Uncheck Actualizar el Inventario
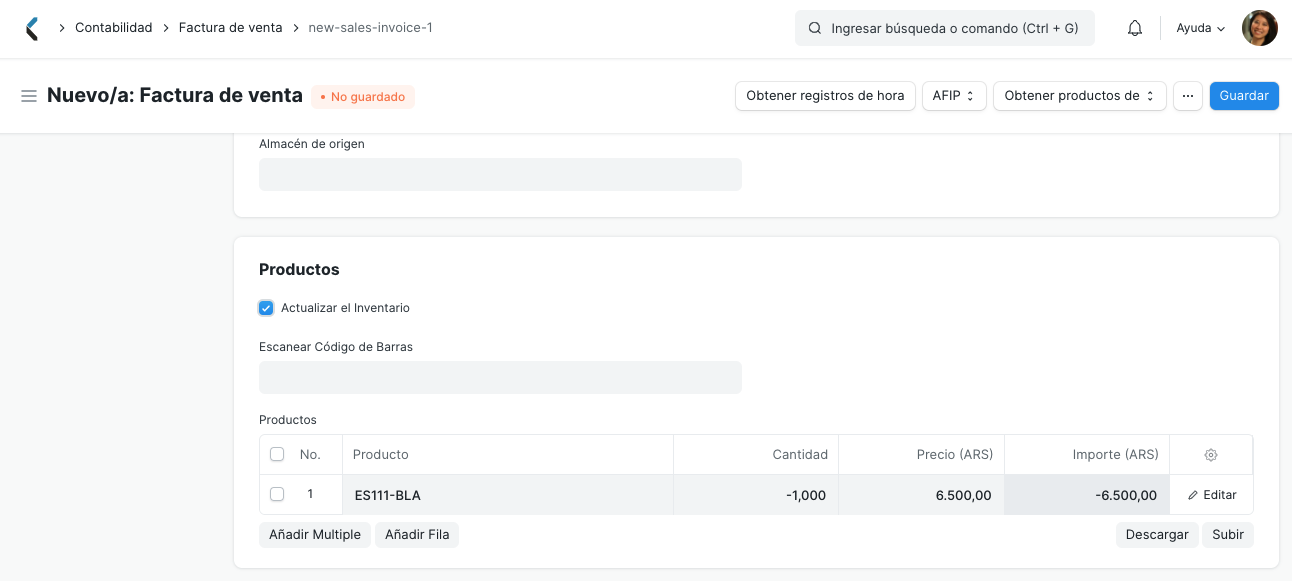 pyautogui.click(x=266, y=308)
